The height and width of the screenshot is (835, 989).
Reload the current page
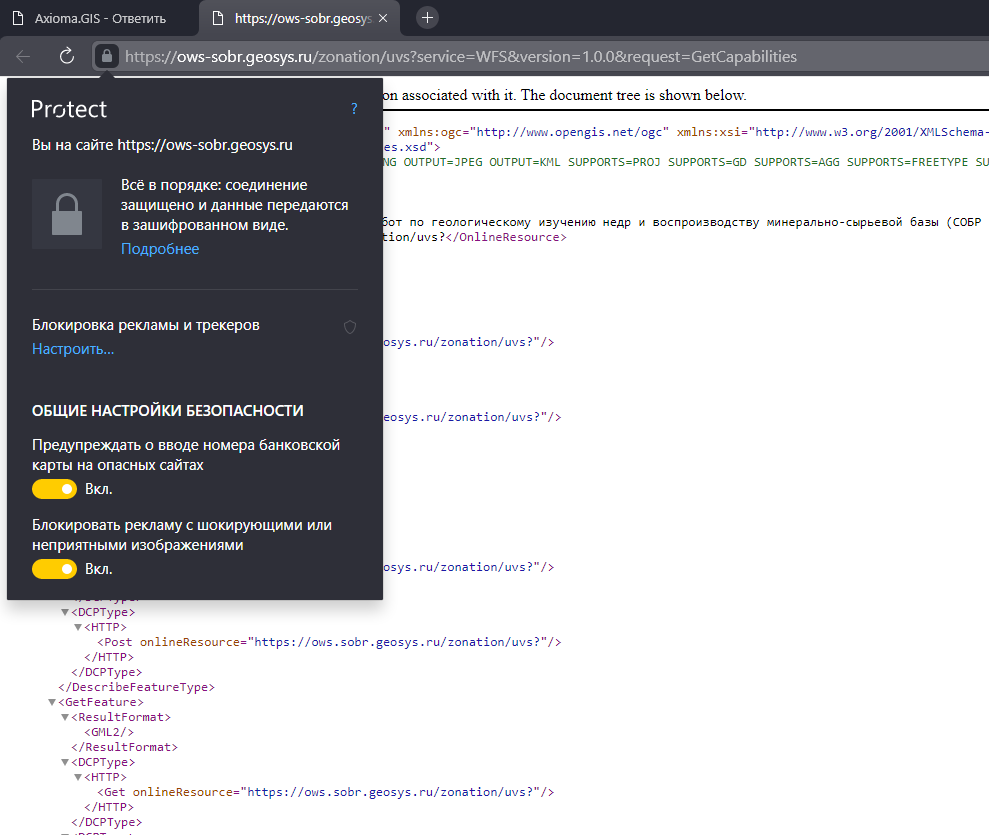tap(67, 56)
